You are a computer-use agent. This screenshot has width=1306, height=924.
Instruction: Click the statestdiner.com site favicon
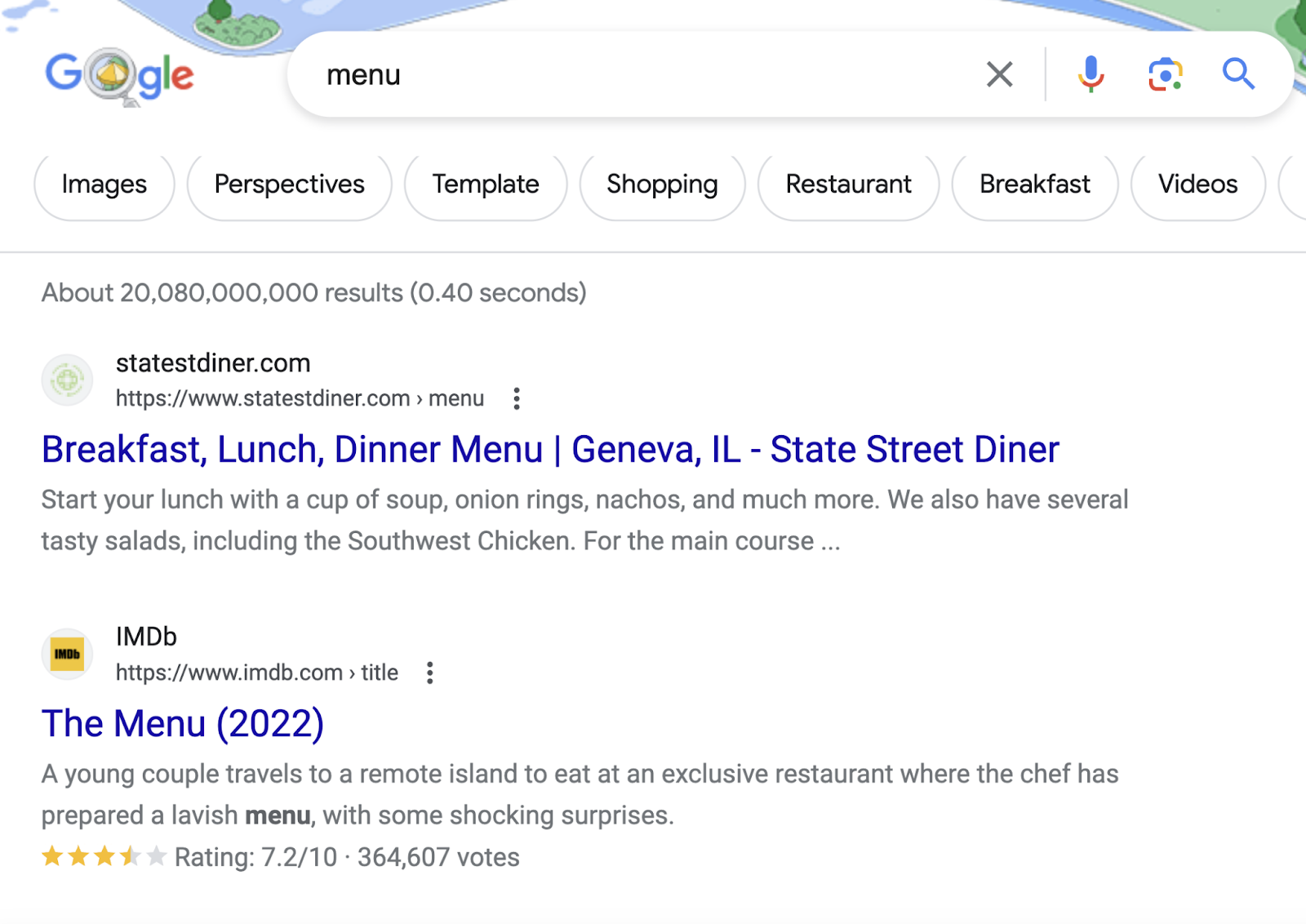pos(68,380)
